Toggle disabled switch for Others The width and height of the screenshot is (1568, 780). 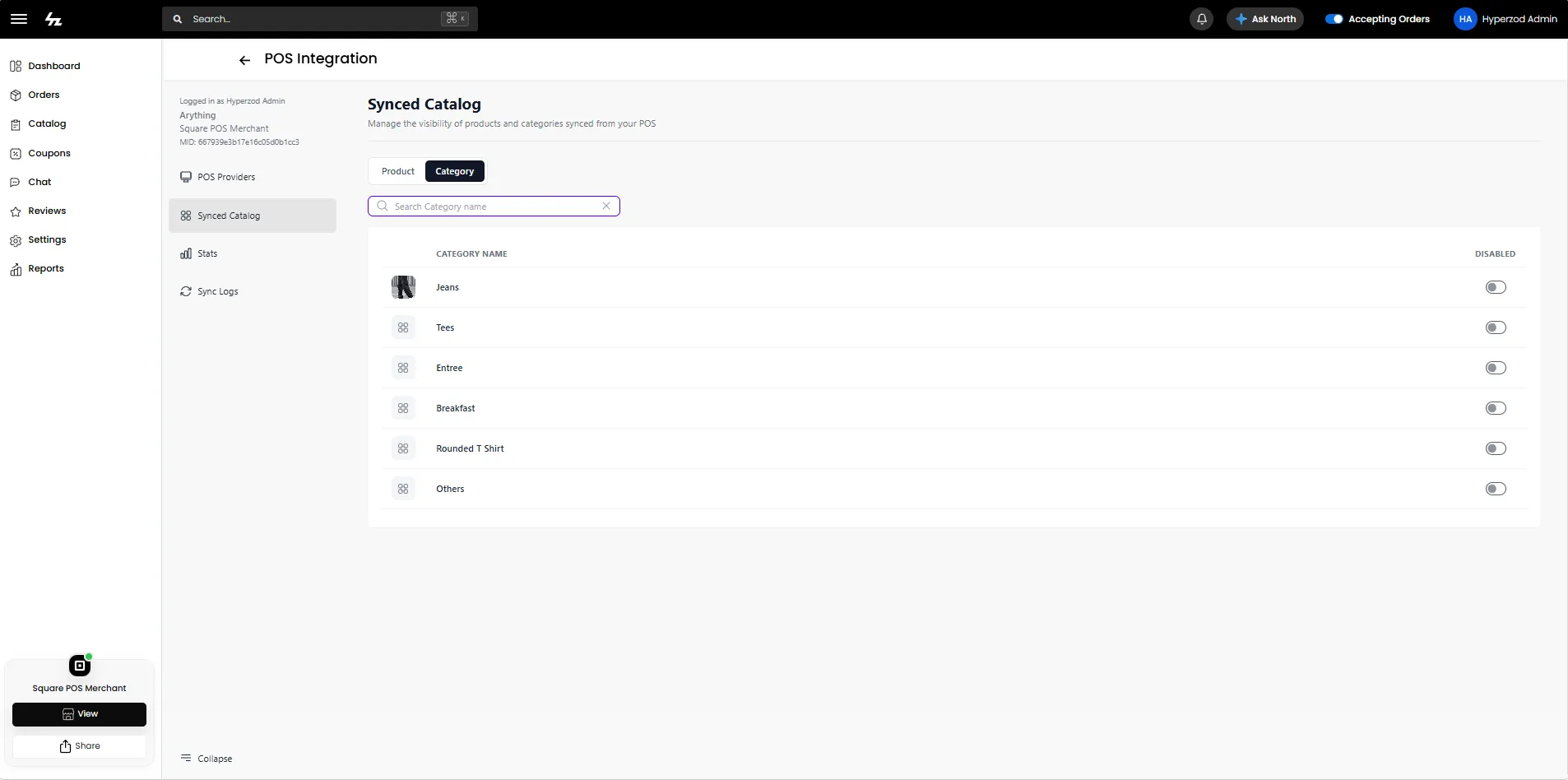pos(1496,489)
